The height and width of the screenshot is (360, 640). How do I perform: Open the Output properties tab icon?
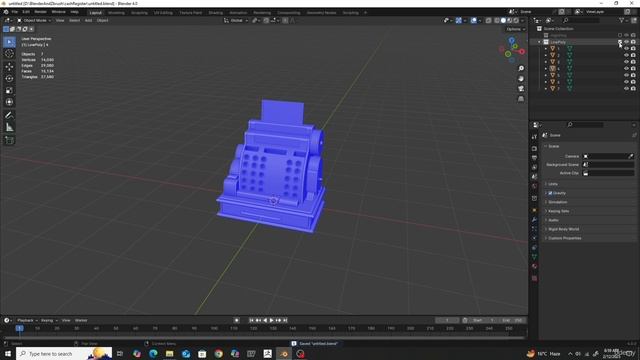tap(534, 158)
